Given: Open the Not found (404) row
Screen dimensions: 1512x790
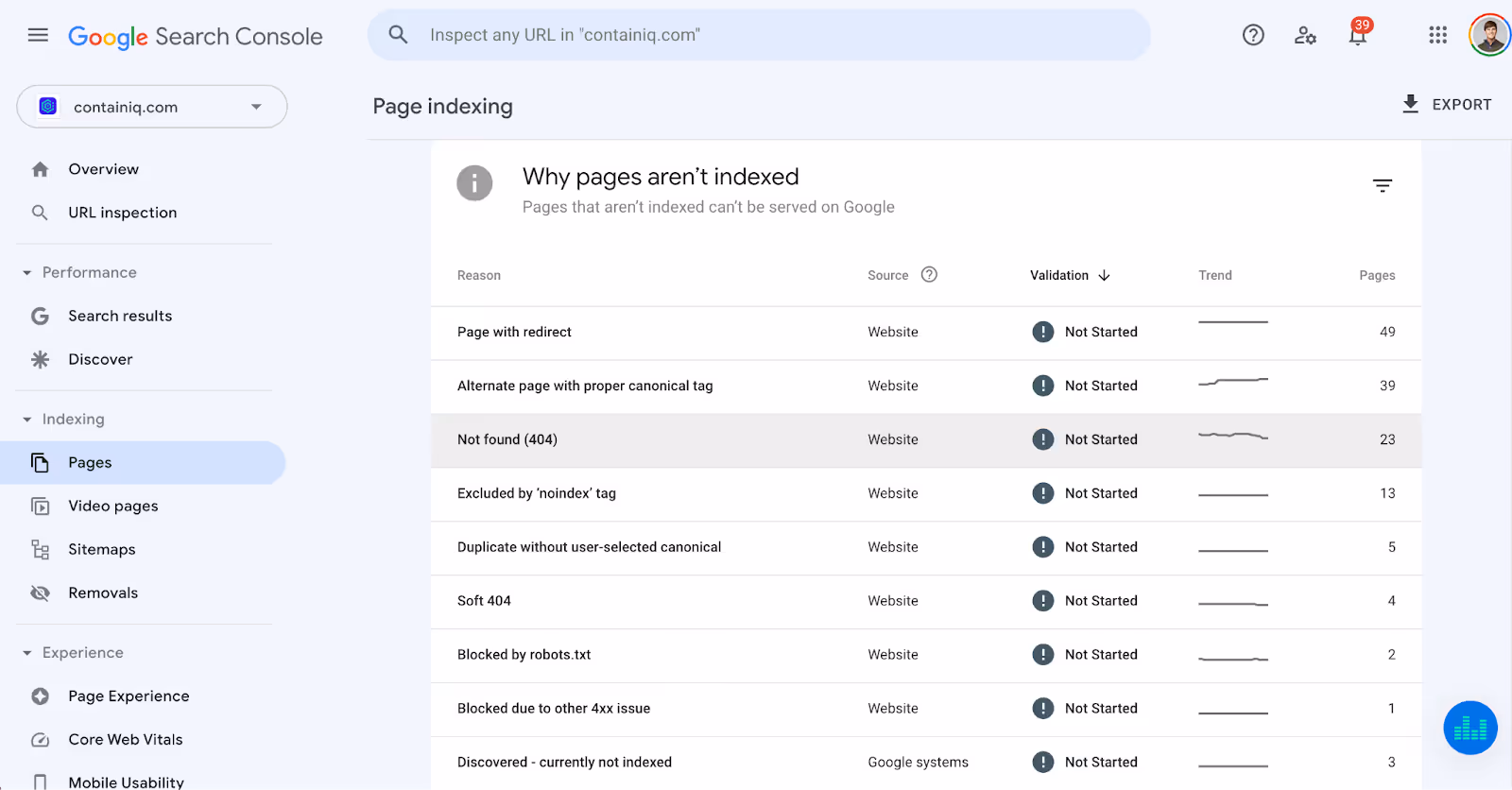Looking at the screenshot, I should (x=926, y=440).
